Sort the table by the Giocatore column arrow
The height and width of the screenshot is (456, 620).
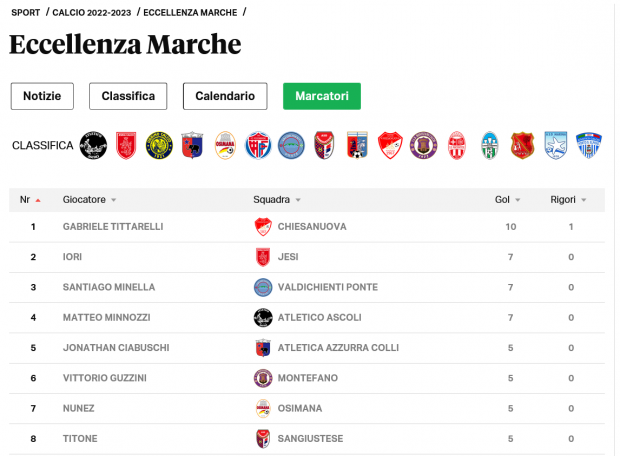[114, 200]
